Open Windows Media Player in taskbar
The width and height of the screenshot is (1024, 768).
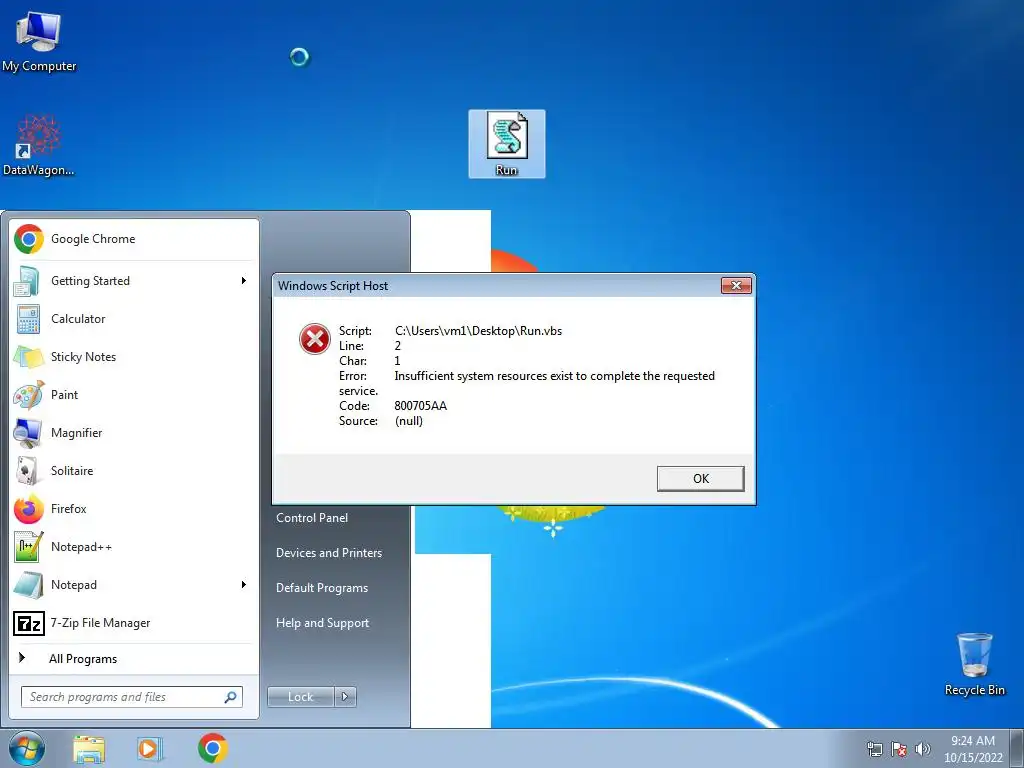[150, 748]
